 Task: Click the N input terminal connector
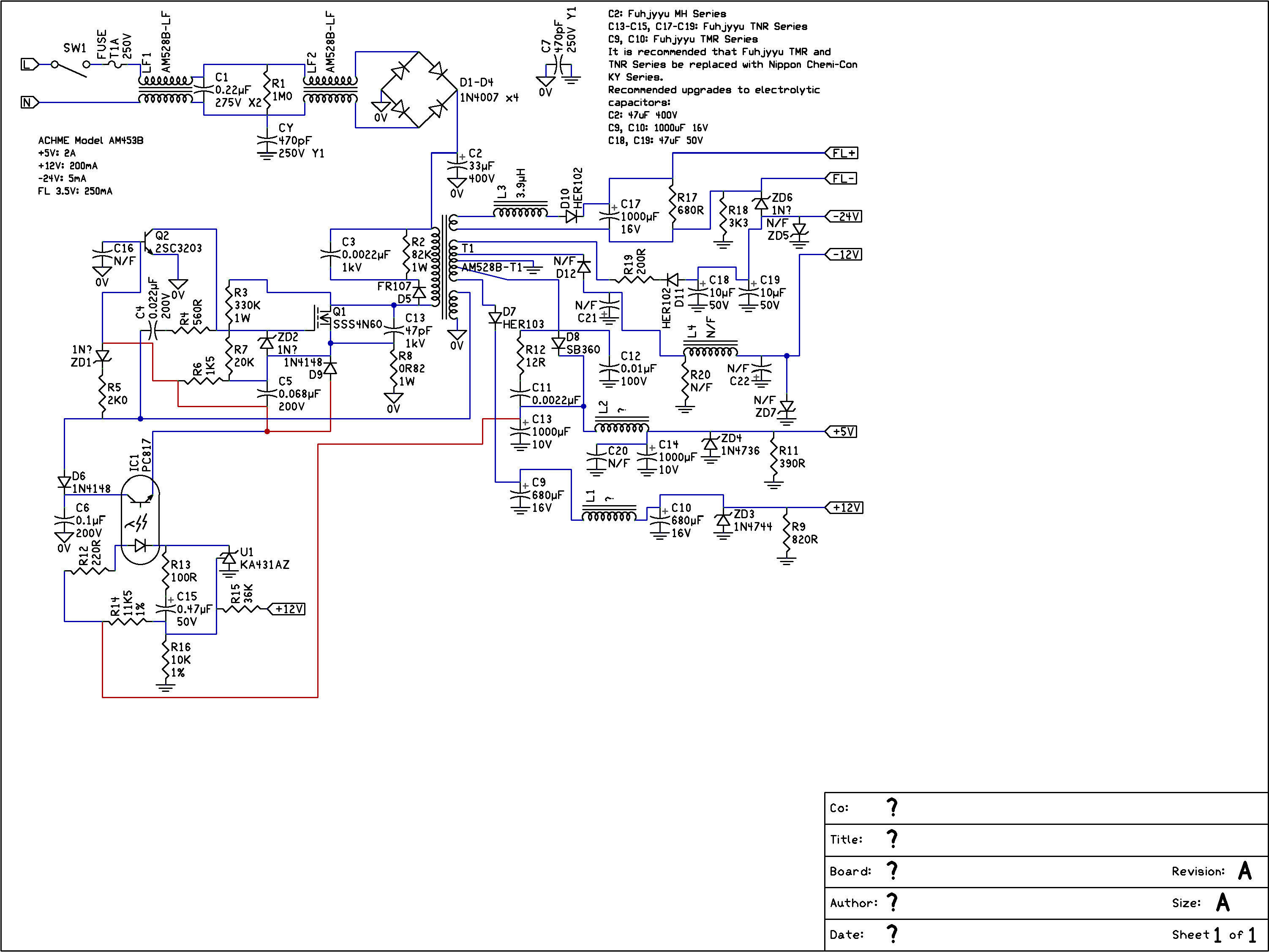[30, 103]
